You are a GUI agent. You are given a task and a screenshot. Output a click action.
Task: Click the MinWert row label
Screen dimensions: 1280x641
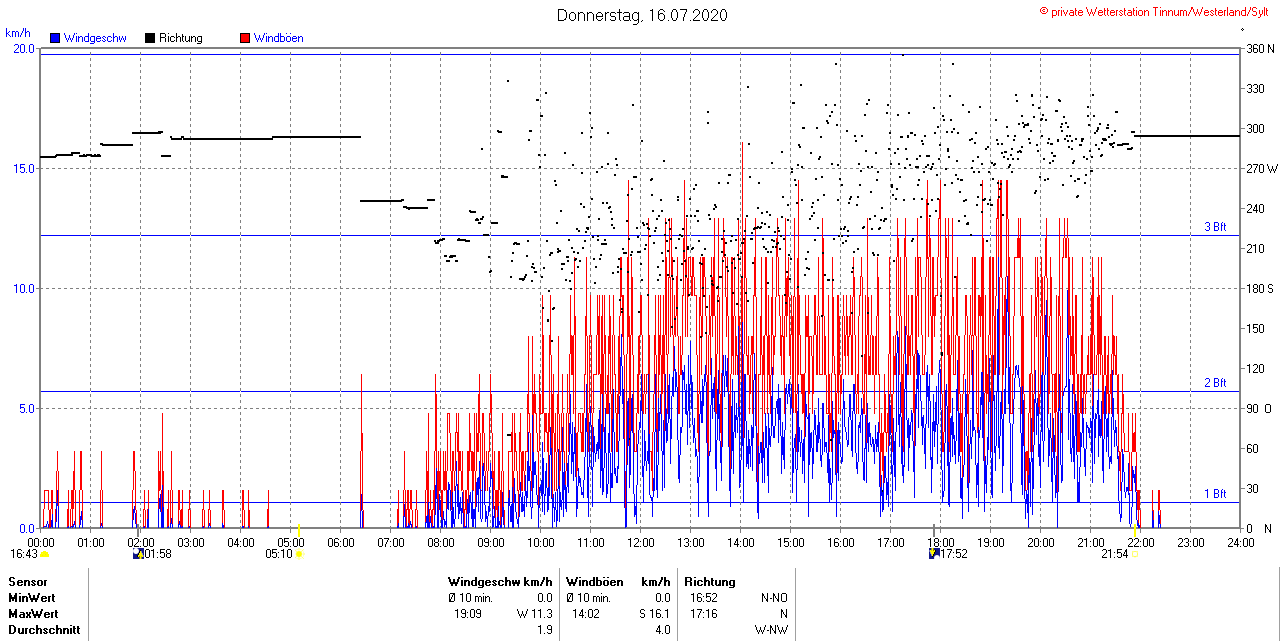pyautogui.click(x=33, y=598)
